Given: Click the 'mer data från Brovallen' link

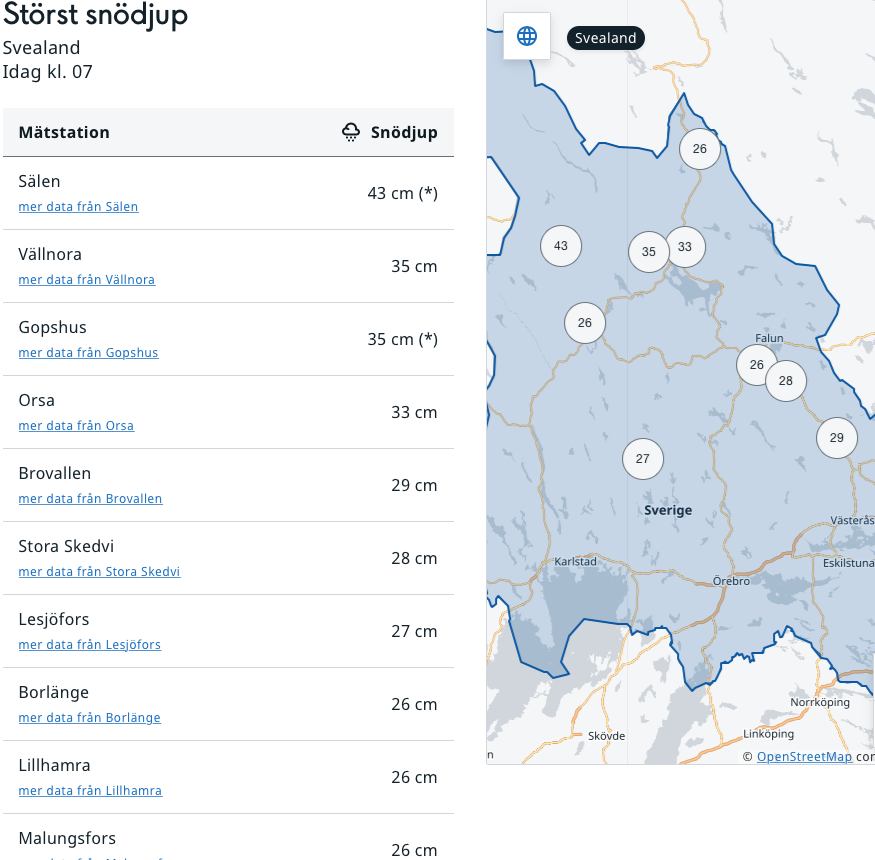Looking at the screenshot, I should (x=90, y=499).
